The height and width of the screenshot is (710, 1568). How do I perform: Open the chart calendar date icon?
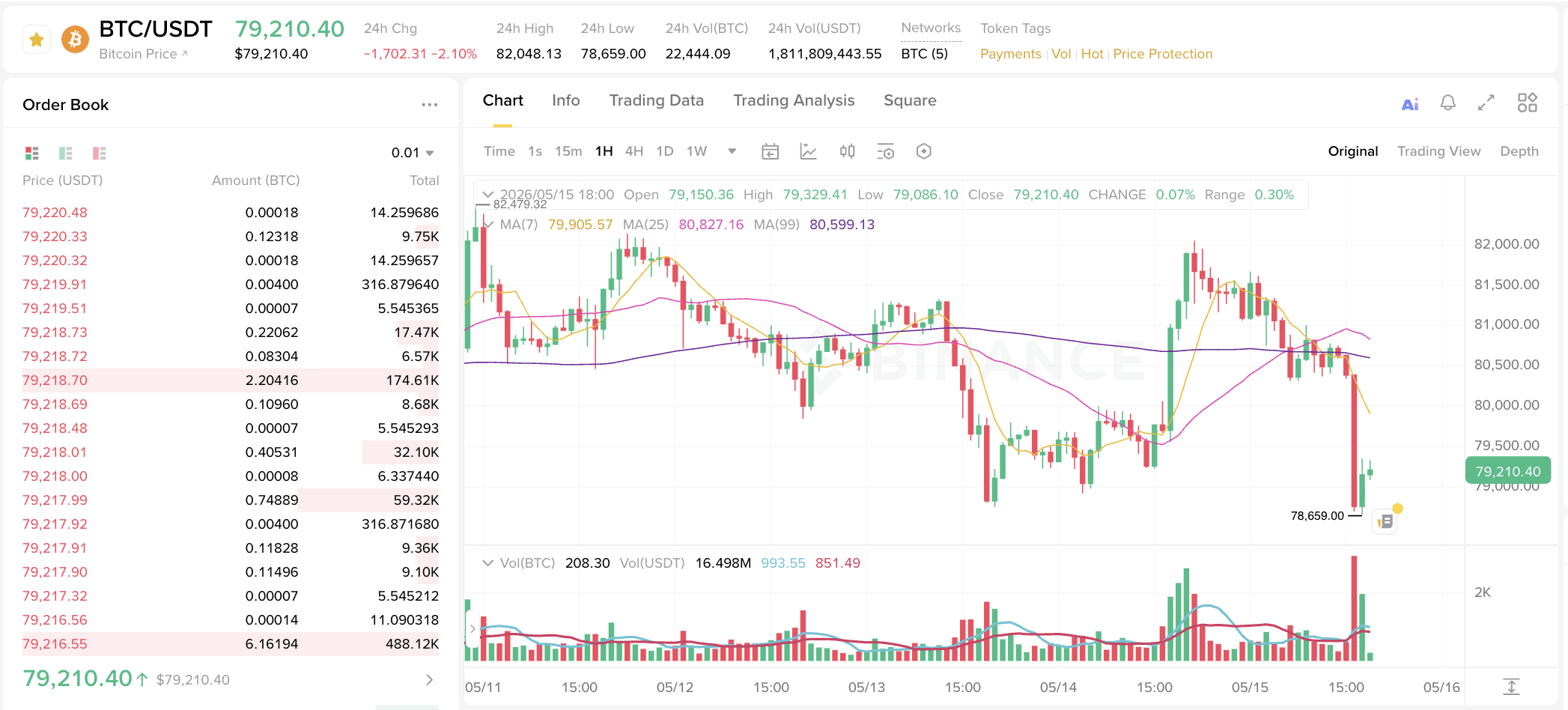(x=770, y=151)
